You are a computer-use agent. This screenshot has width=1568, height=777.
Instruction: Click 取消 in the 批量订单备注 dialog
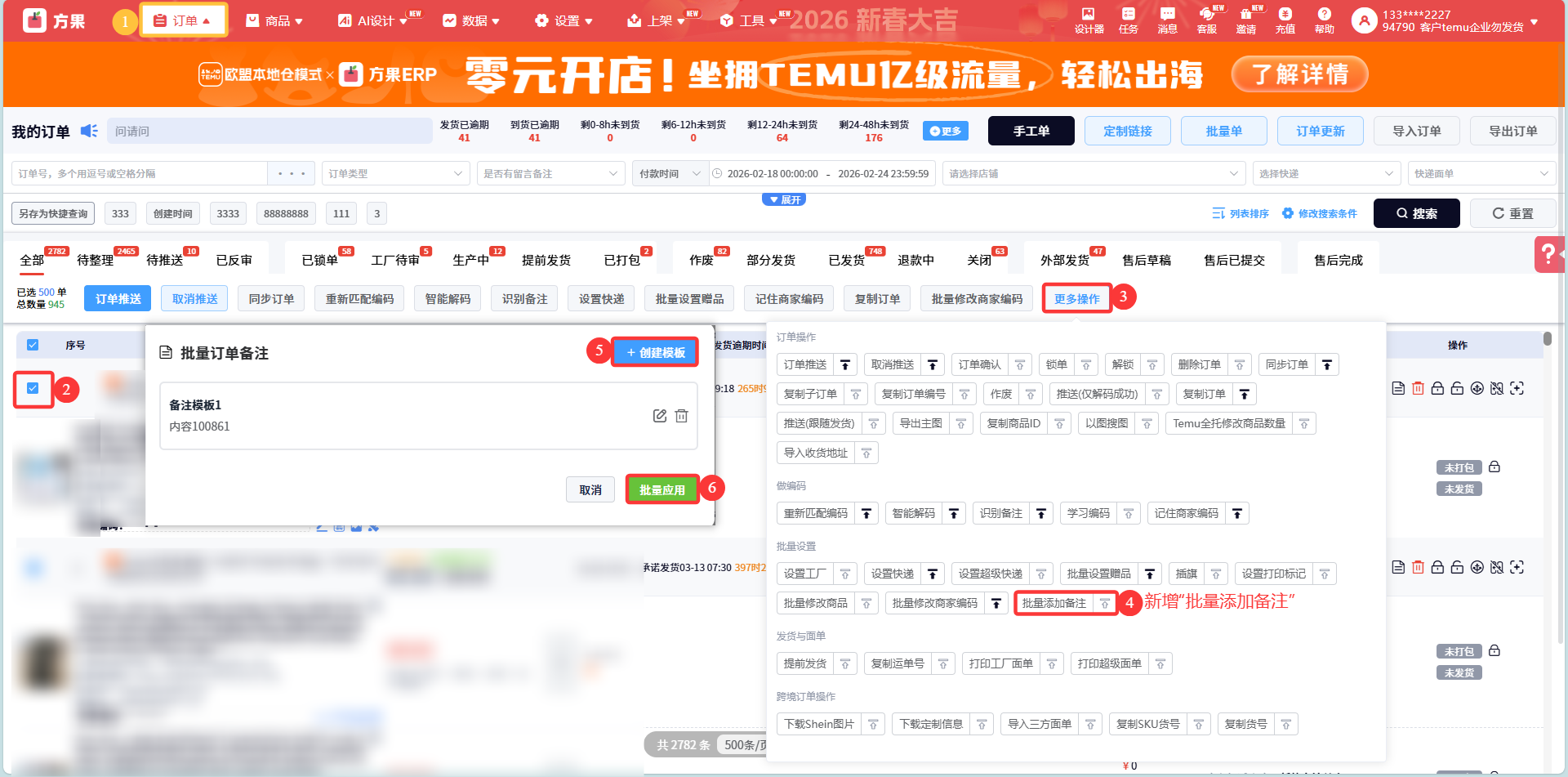[x=590, y=489]
